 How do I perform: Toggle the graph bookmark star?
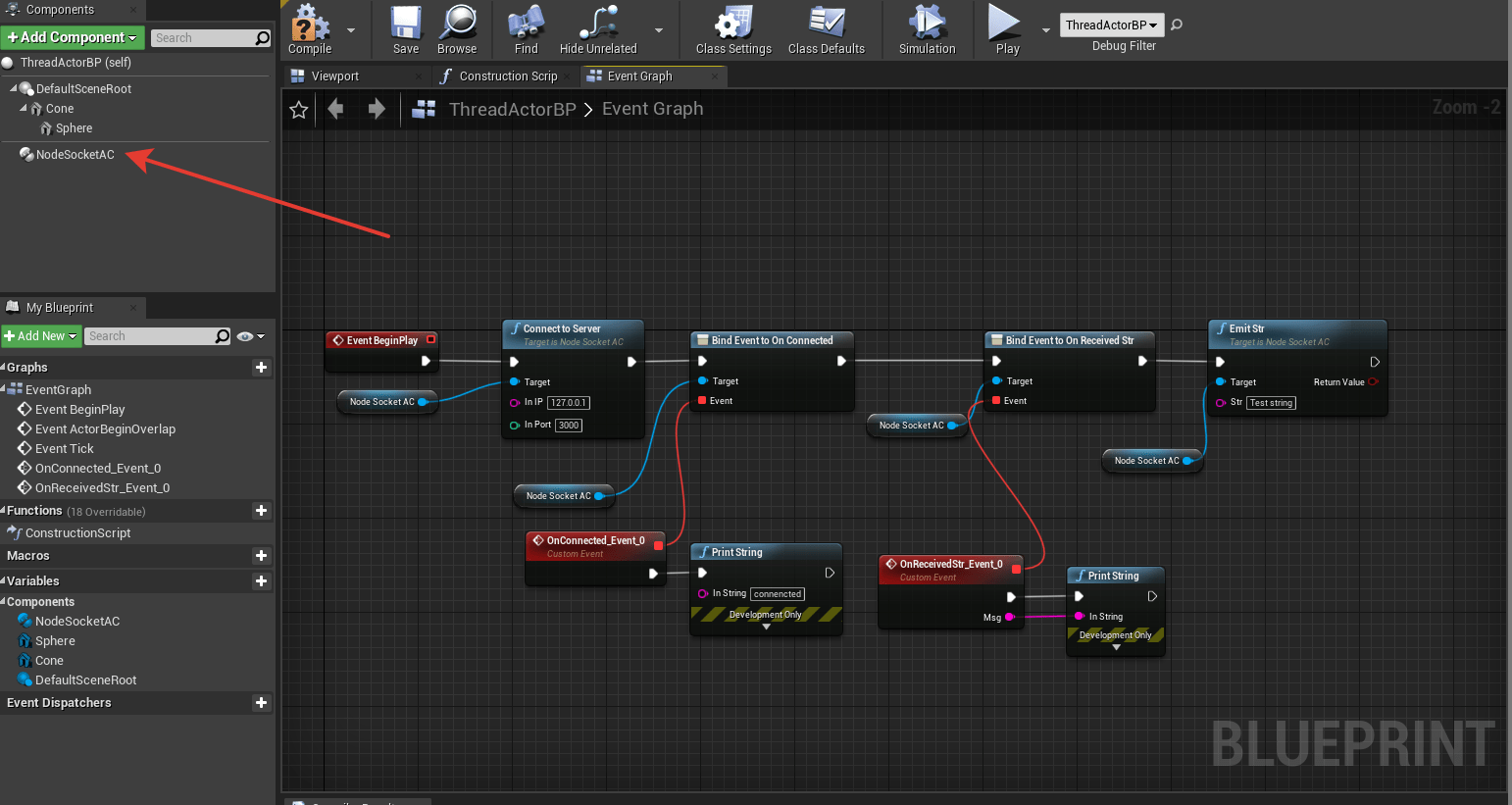tap(298, 109)
